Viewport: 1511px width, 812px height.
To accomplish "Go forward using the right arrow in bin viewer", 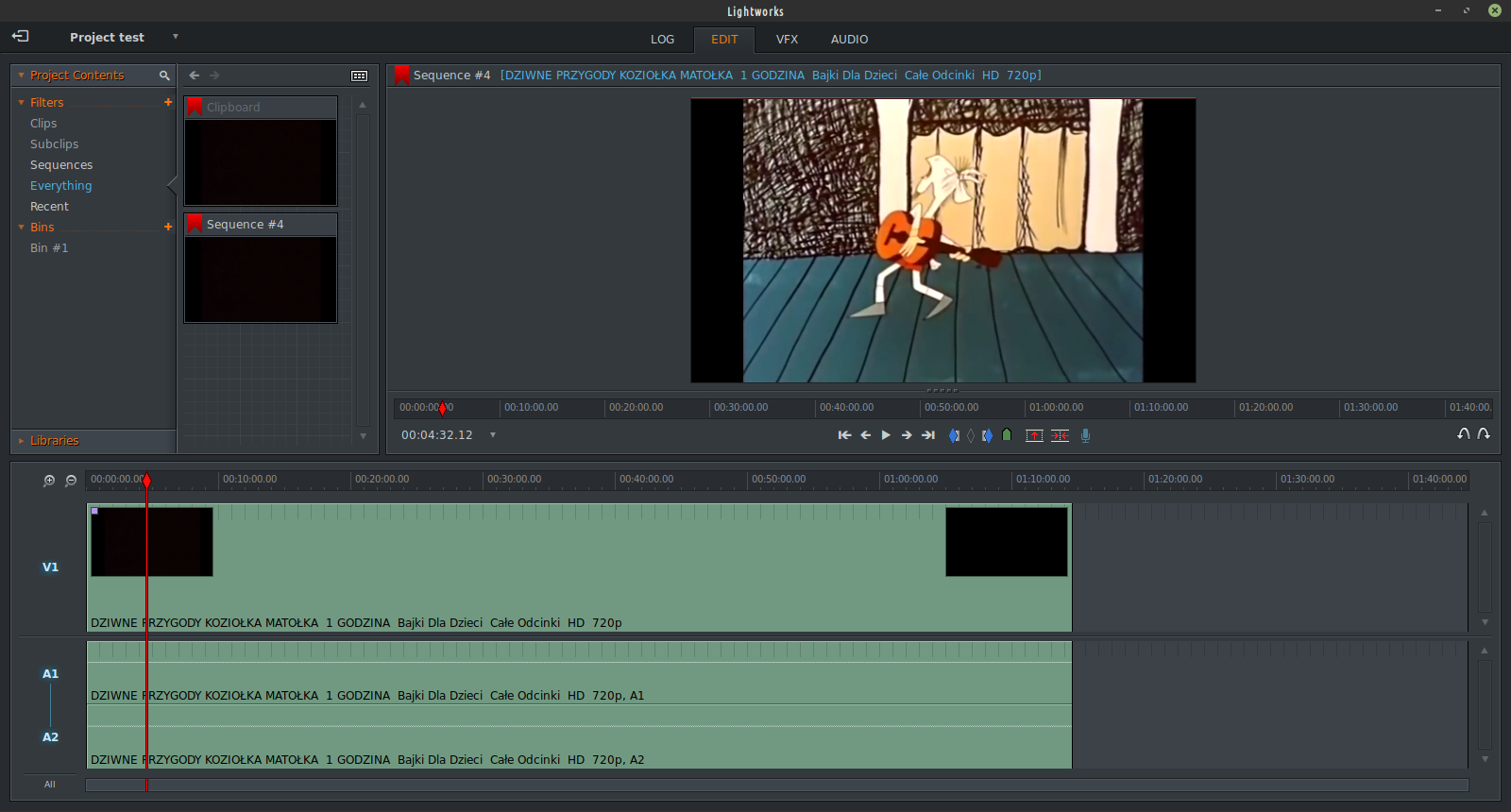I will (x=214, y=76).
